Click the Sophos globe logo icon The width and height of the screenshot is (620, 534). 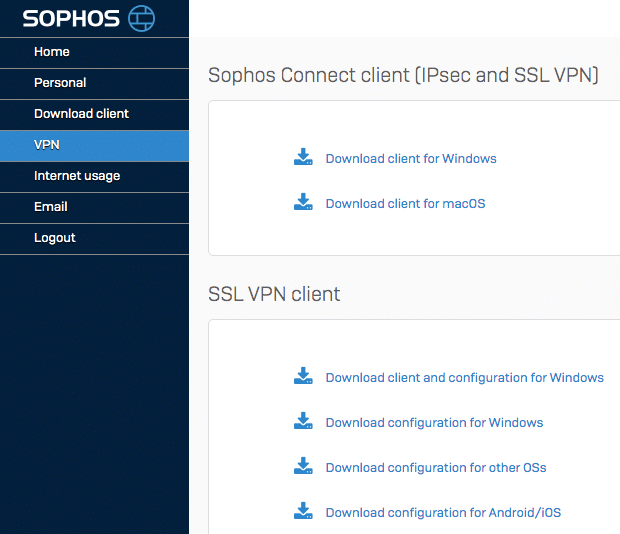tap(141, 18)
